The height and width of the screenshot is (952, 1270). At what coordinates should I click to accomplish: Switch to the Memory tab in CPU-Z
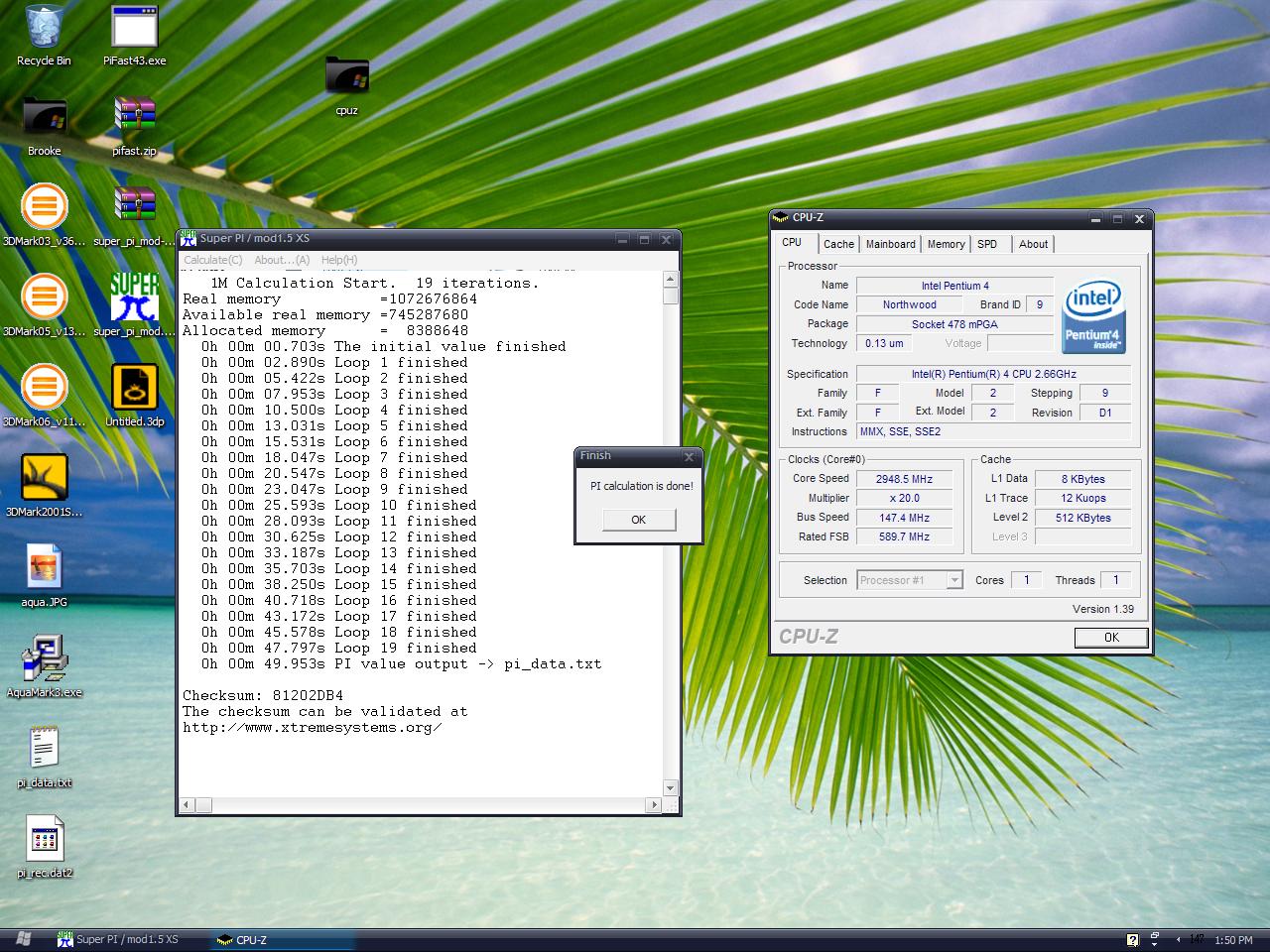[x=946, y=244]
